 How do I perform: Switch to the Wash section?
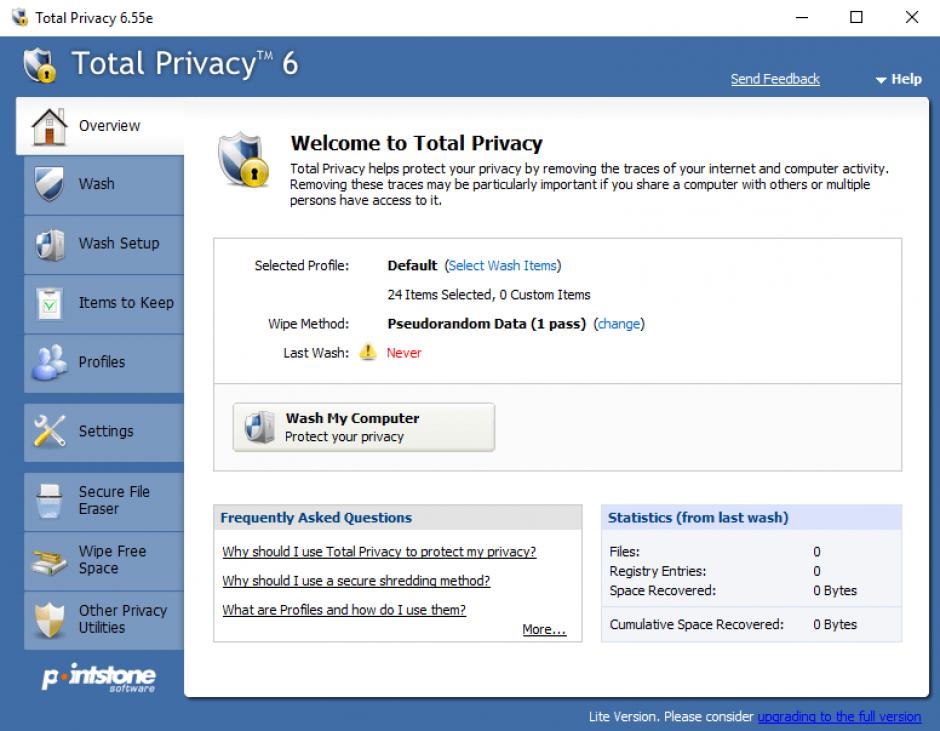[x=104, y=185]
